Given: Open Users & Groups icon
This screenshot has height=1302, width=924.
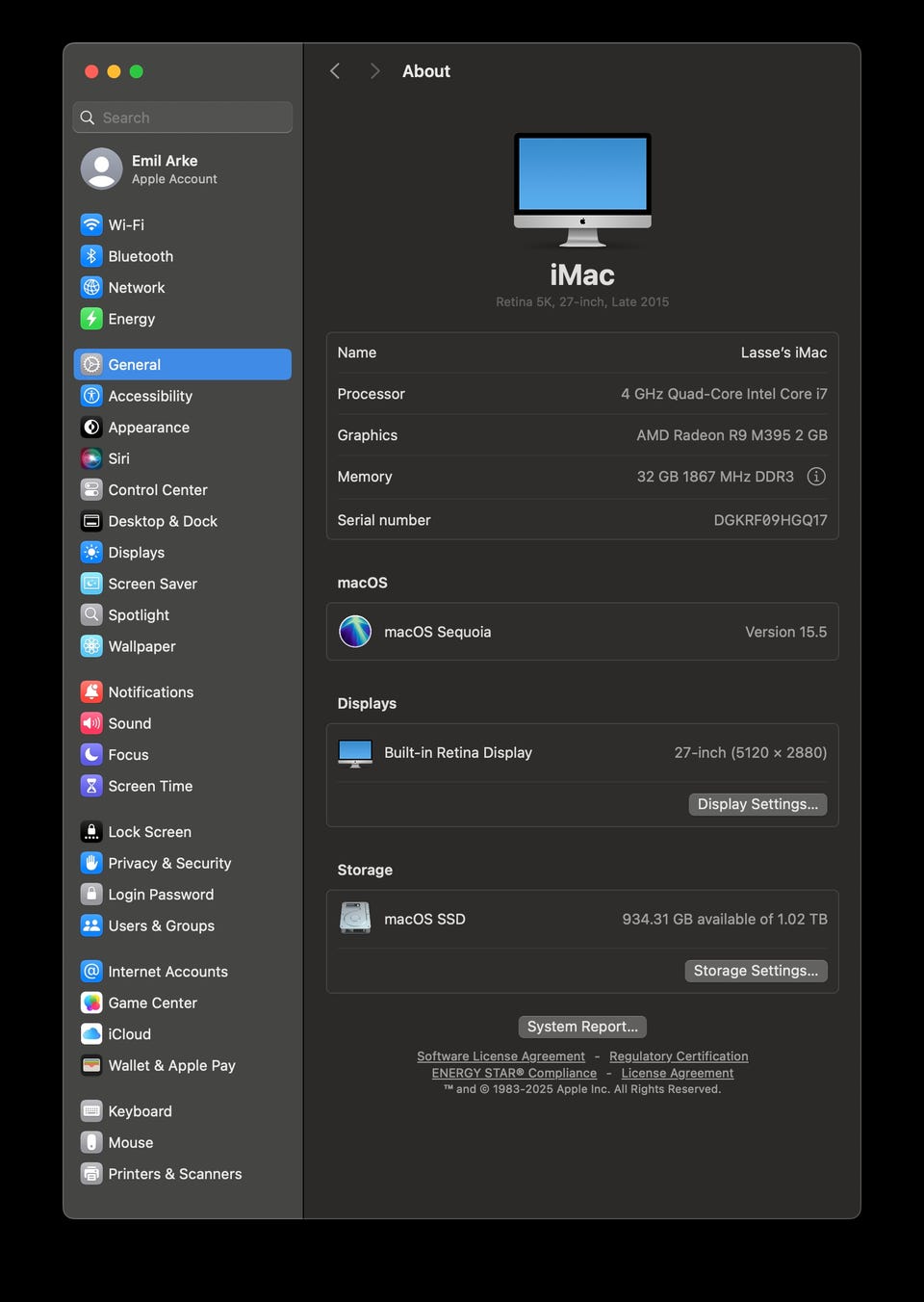Looking at the screenshot, I should tap(91, 925).
